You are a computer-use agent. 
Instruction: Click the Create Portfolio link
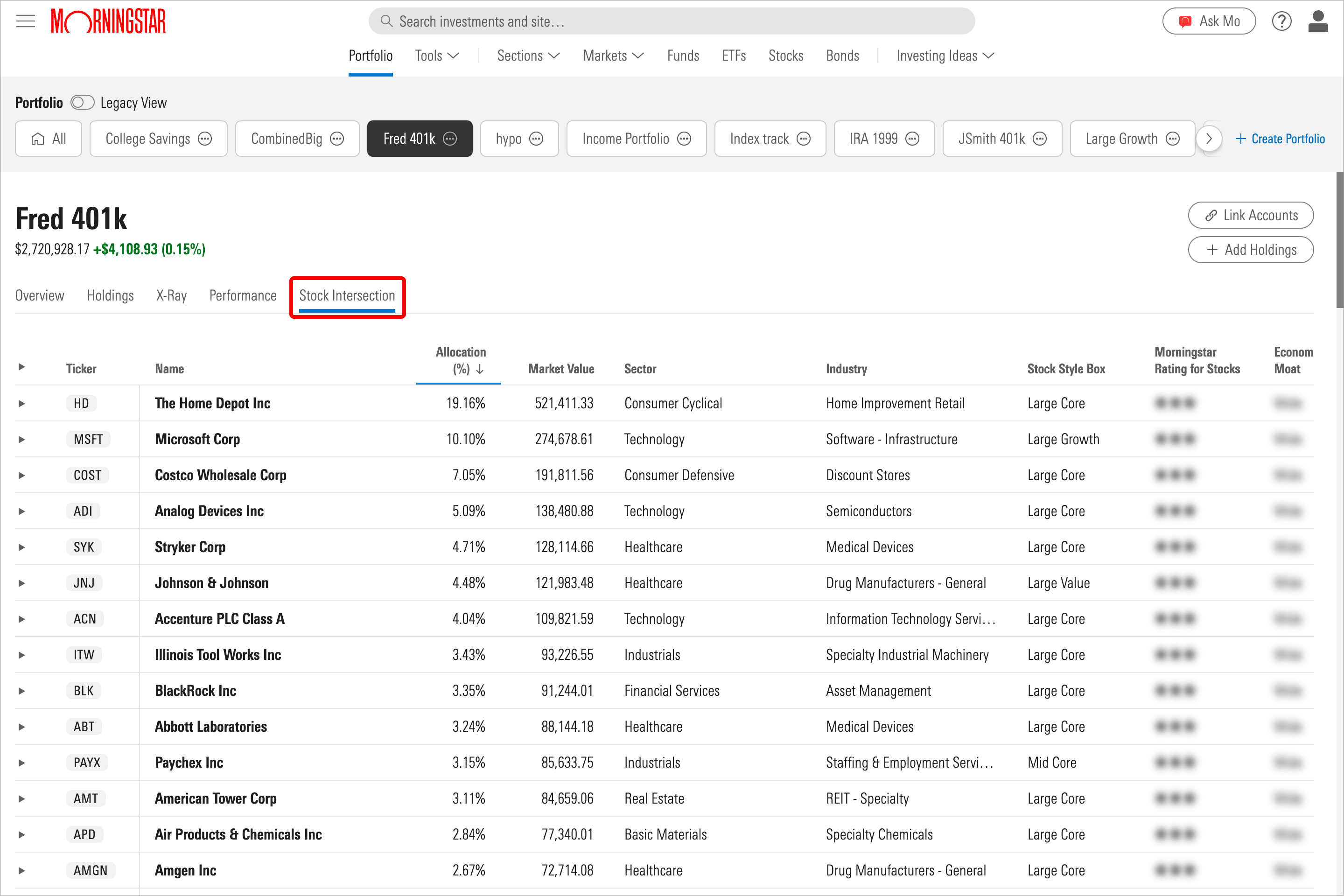coord(1280,139)
